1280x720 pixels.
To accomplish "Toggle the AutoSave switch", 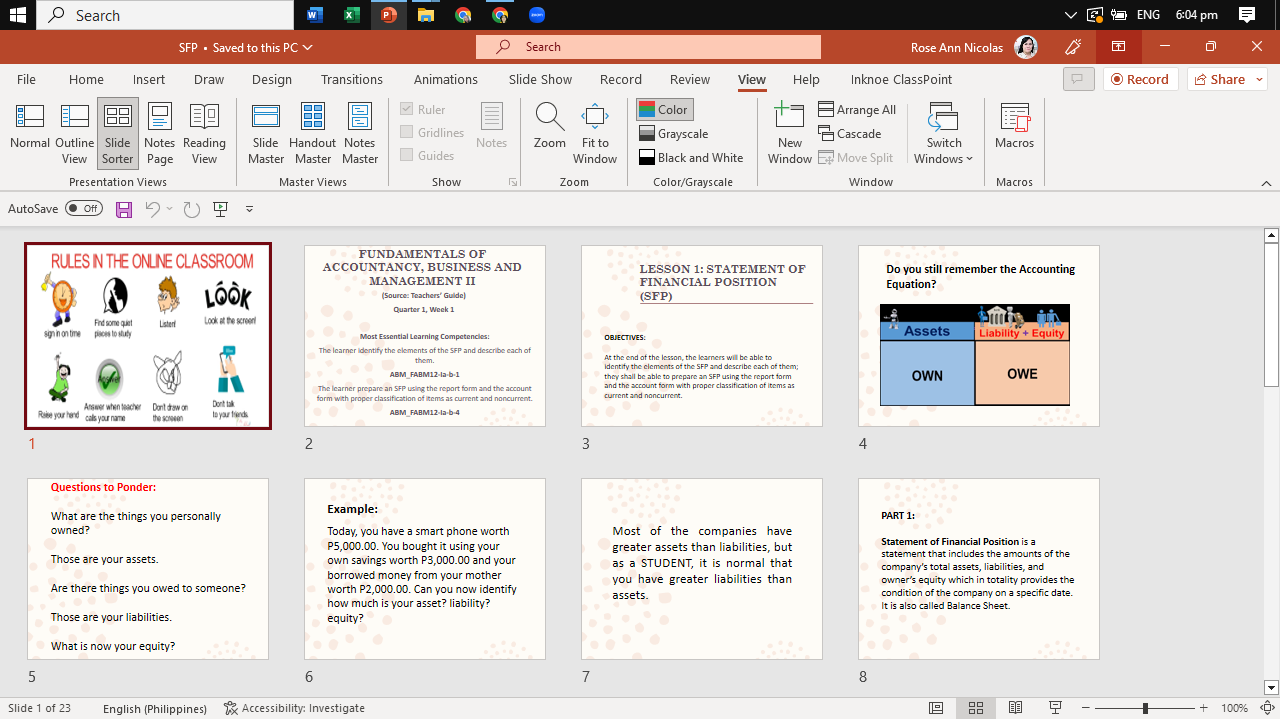I will click(84, 209).
